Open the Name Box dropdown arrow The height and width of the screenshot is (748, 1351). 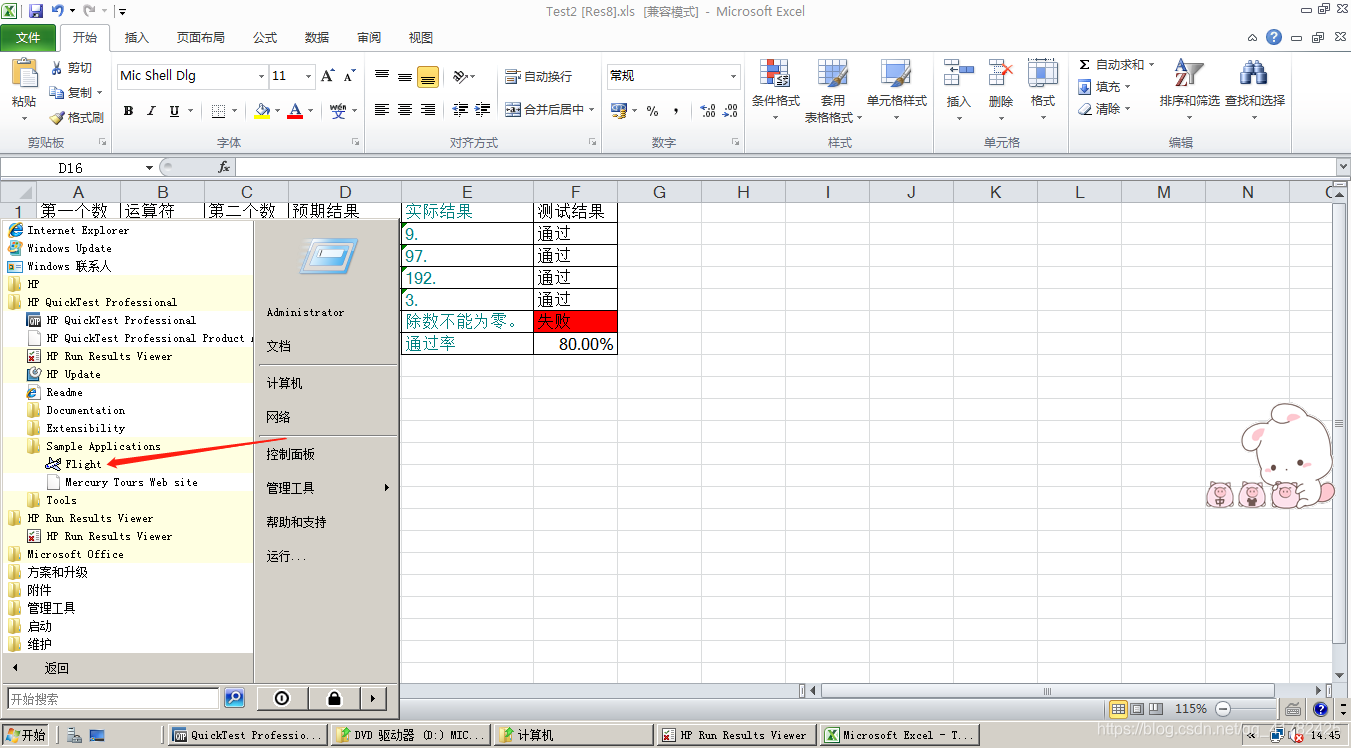pyautogui.click(x=150, y=168)
